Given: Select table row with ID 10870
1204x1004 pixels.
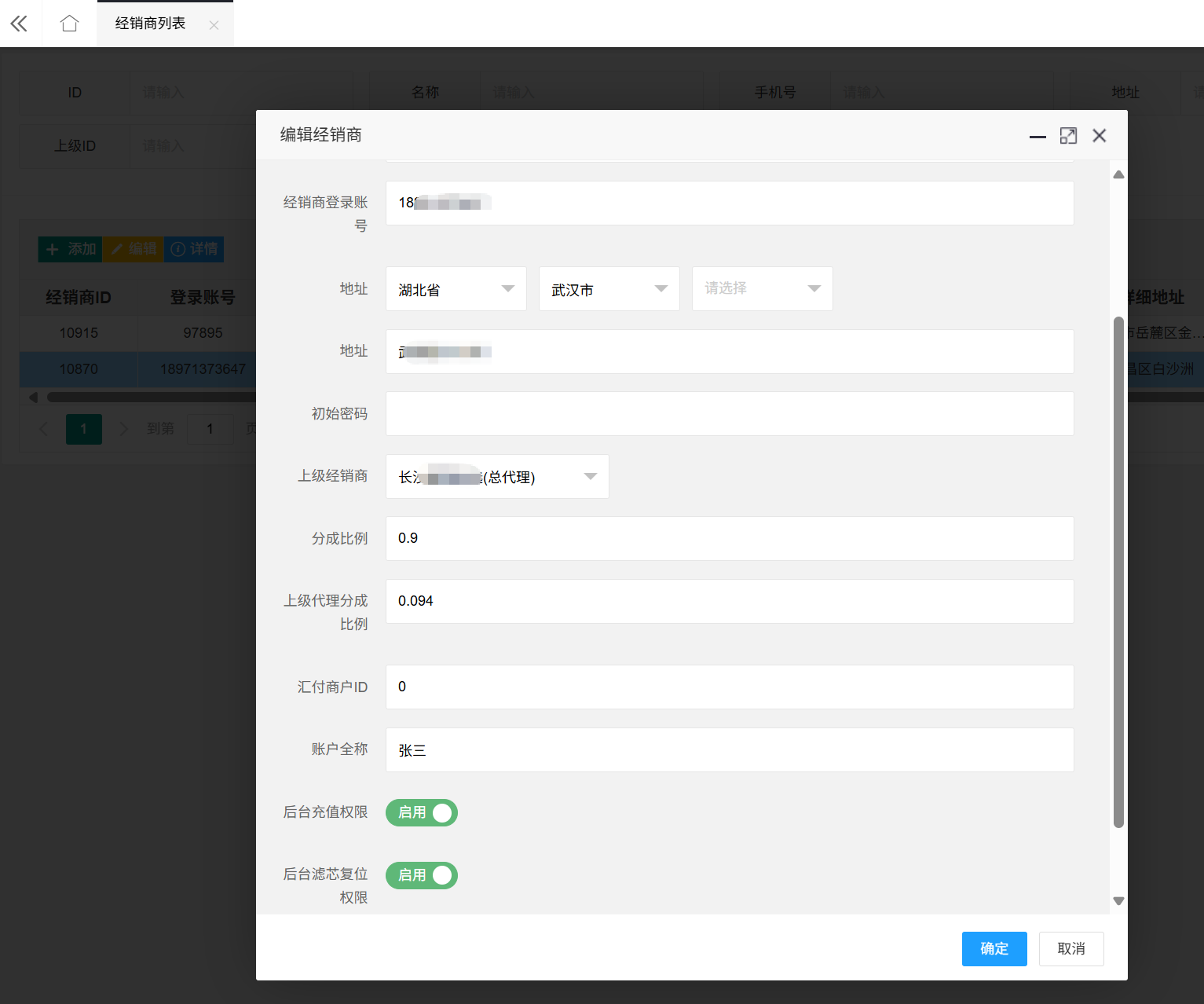Looking at the screenshot, I should coord(138,369).
